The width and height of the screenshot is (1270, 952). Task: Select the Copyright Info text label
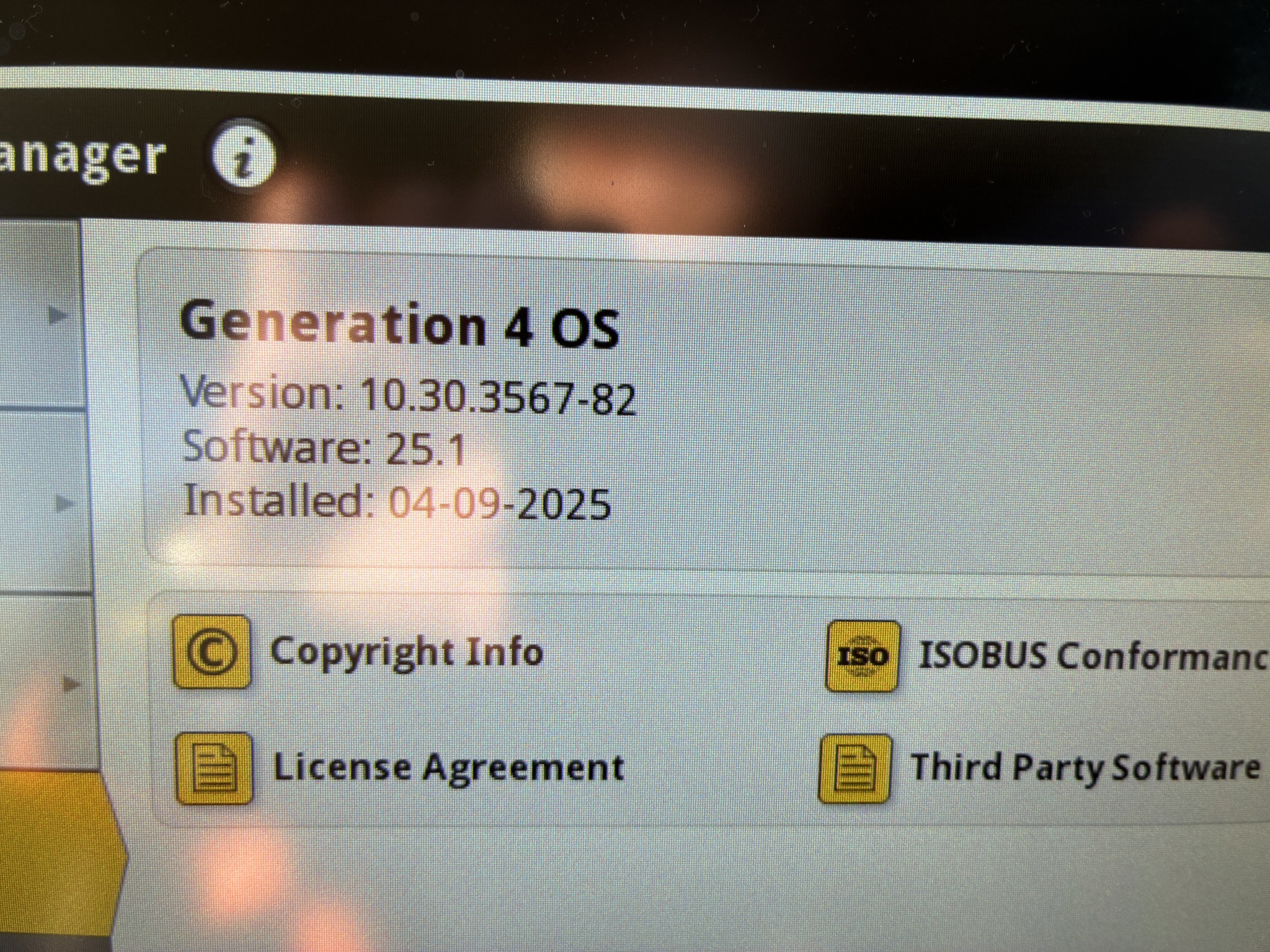tap(407, 652)
